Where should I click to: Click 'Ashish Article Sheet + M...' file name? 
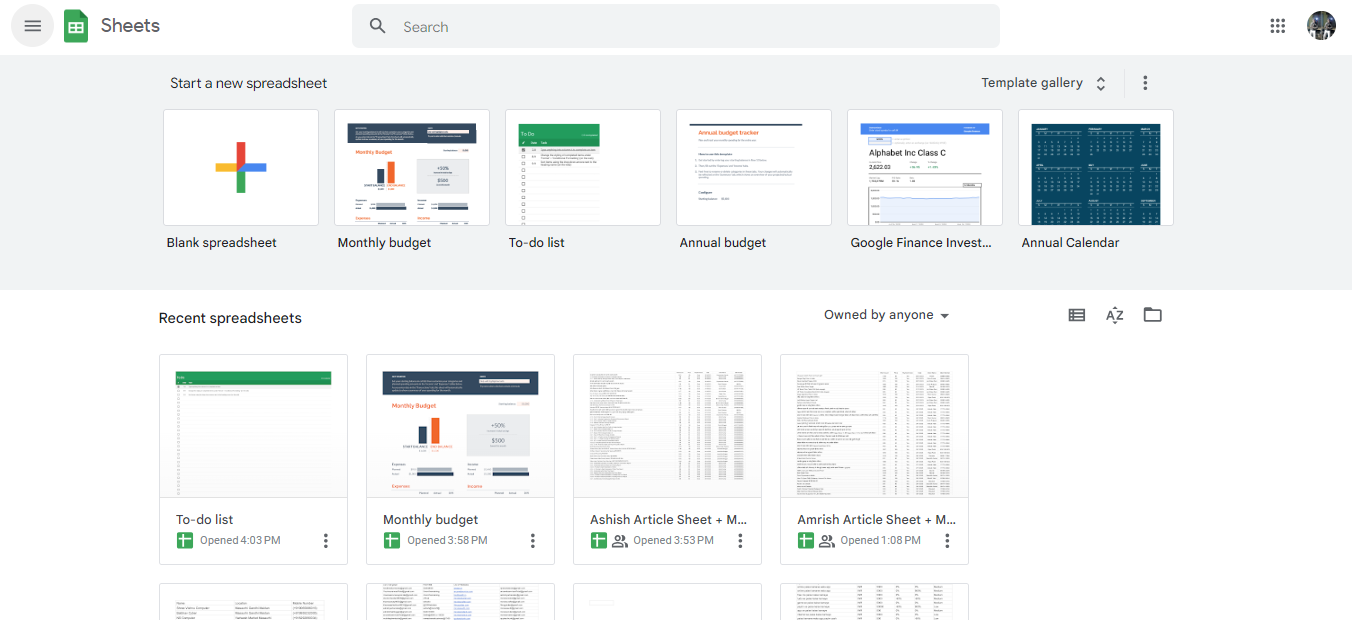[x=669, y=520]
